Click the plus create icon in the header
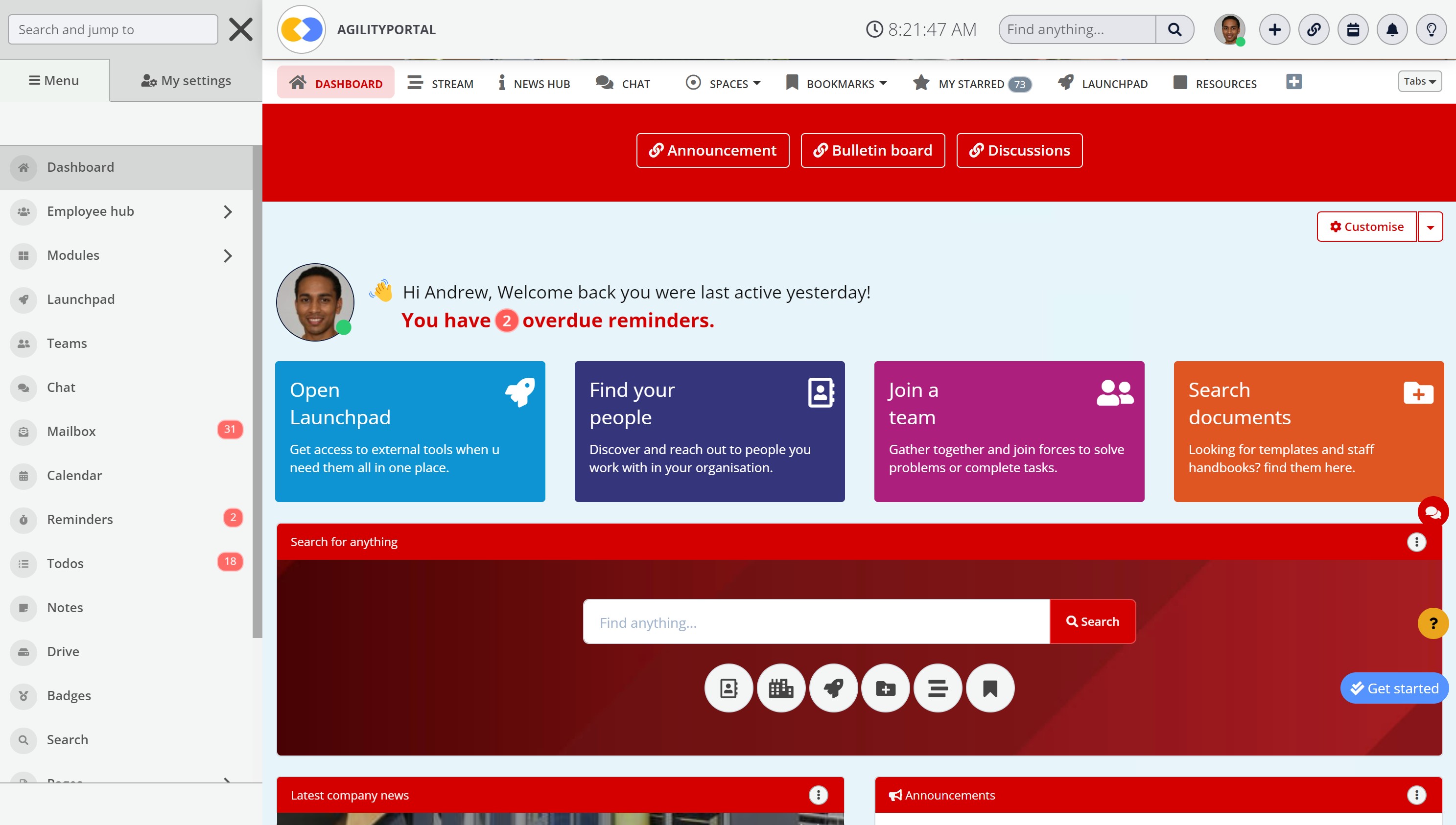The height and width of the screenshot is (825, 1456). pos(1274,29)
